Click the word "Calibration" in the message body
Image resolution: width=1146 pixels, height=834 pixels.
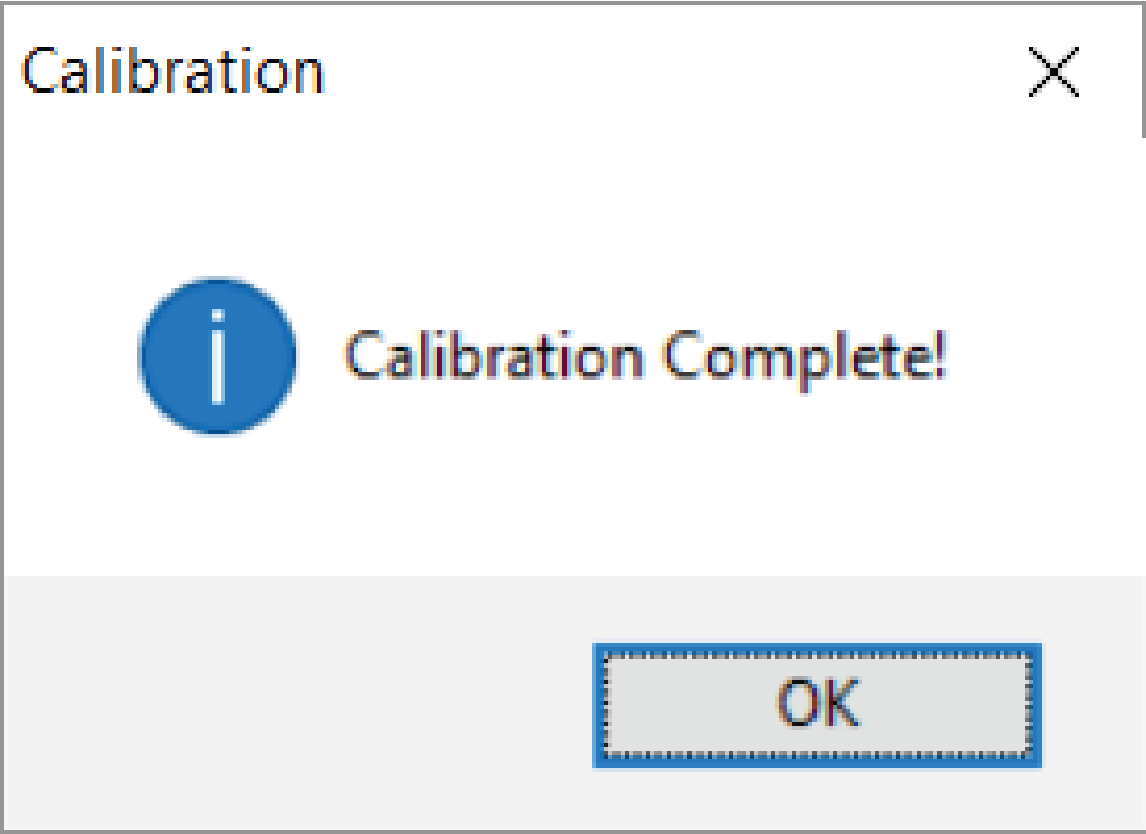tap(494, 356)
